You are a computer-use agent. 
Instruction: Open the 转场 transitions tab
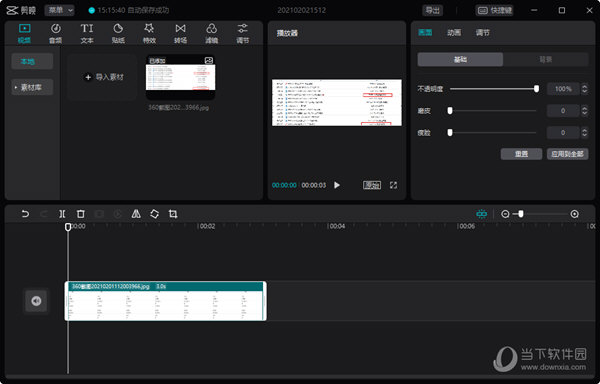pyautogui.click(x=181, y=33)
